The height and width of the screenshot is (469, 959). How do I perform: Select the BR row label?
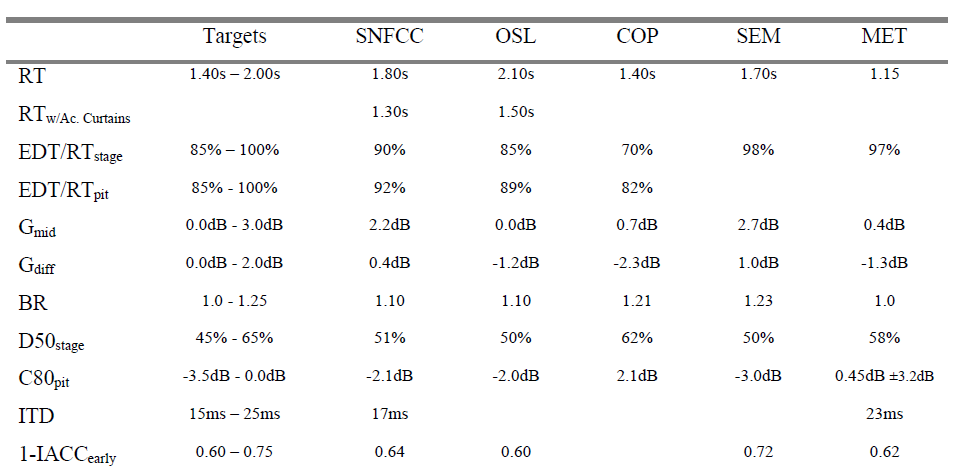pos(31,300)
